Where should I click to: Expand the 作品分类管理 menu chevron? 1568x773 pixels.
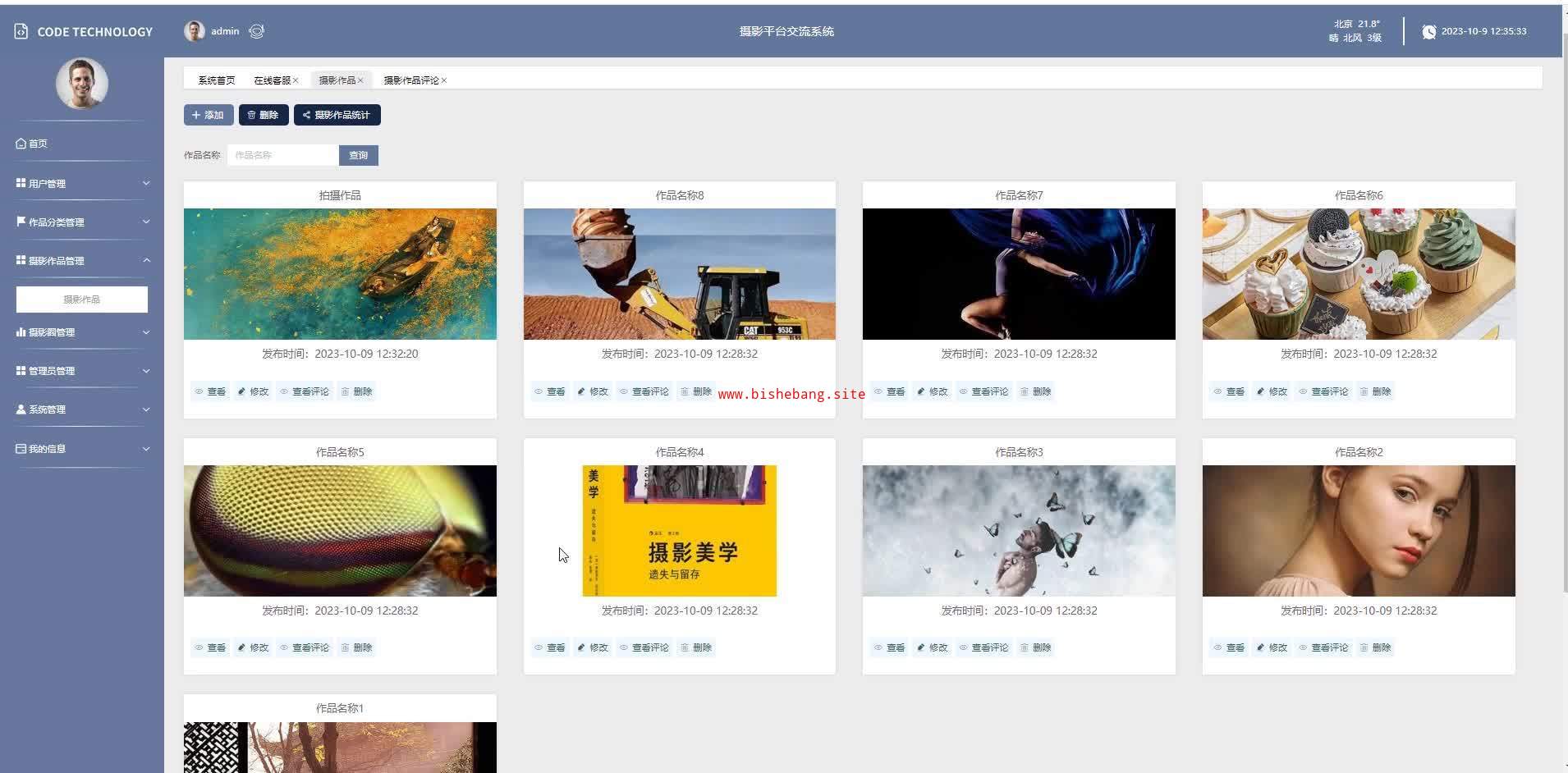(x=146, y=222)
